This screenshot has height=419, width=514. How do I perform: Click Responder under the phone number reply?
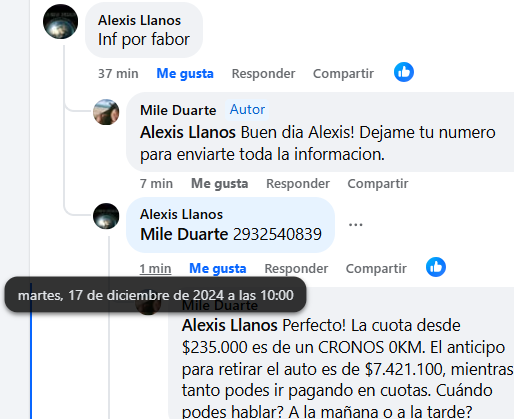click(x=296, y=268)
